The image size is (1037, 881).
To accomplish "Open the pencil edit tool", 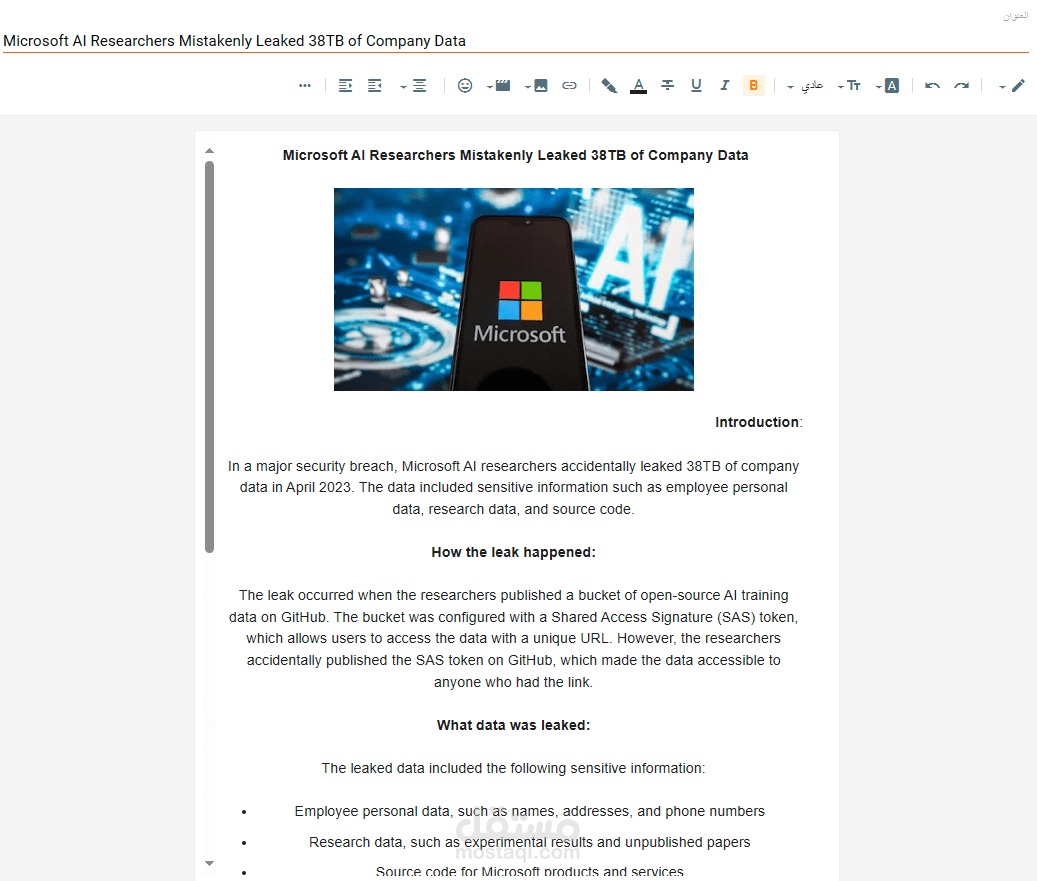I will pyautogui.click(x=1018, y=85).
